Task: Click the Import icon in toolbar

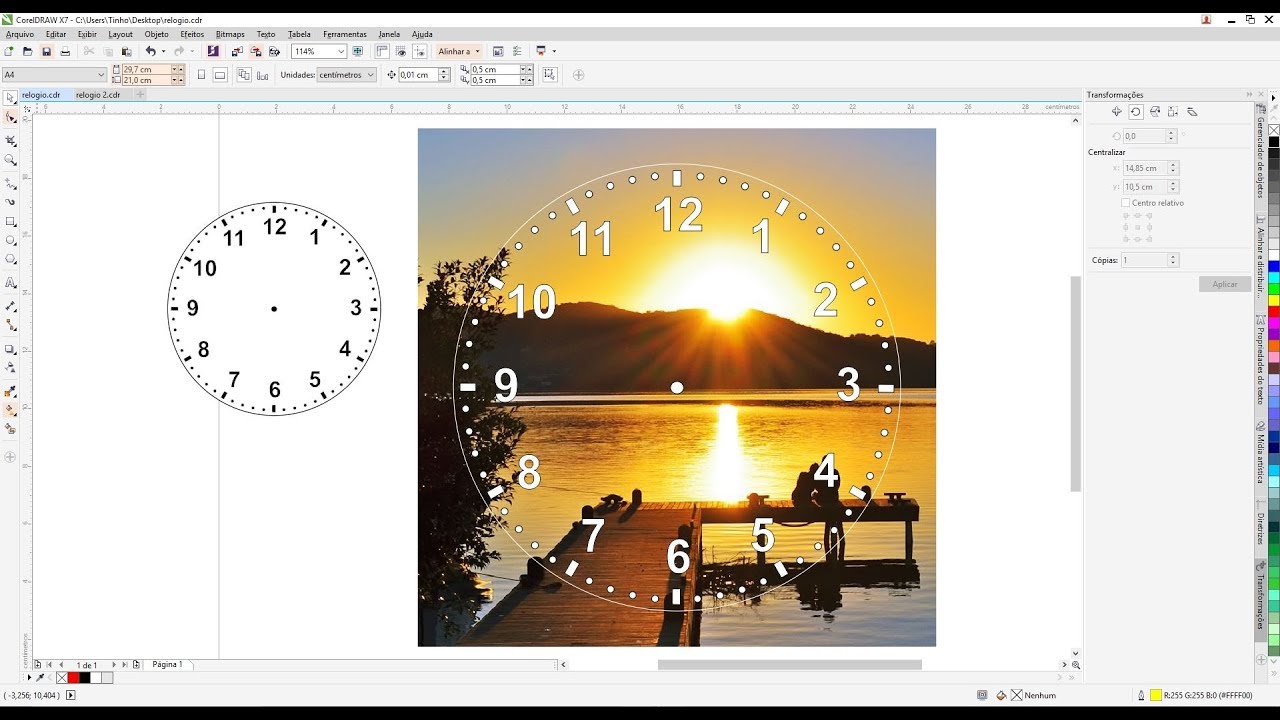Action: [x=237, y=51]
